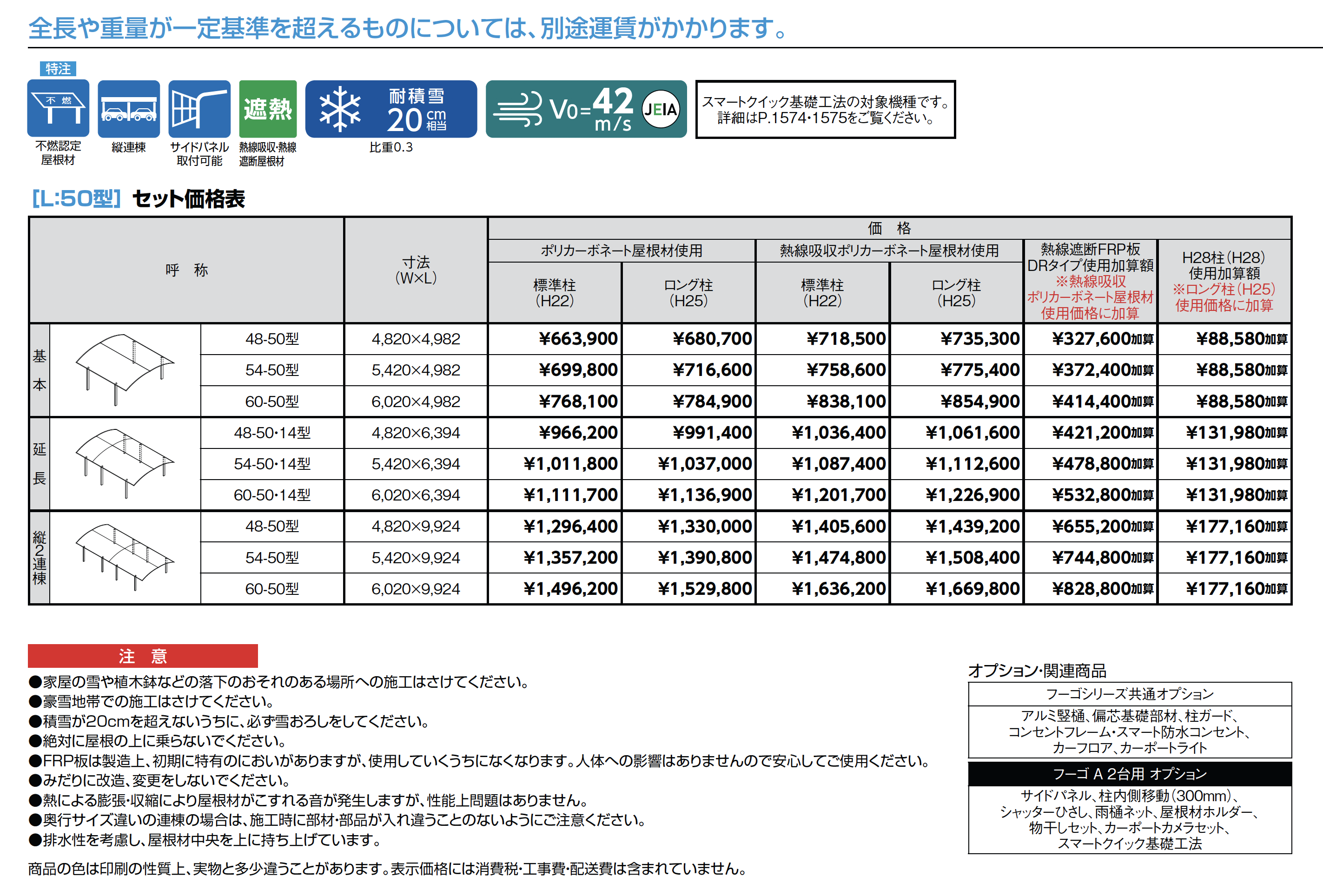The image size is (1323, 896).
Task: Click the フーゴシリーズ共通オプション header
Action: tap(1130, 694)
